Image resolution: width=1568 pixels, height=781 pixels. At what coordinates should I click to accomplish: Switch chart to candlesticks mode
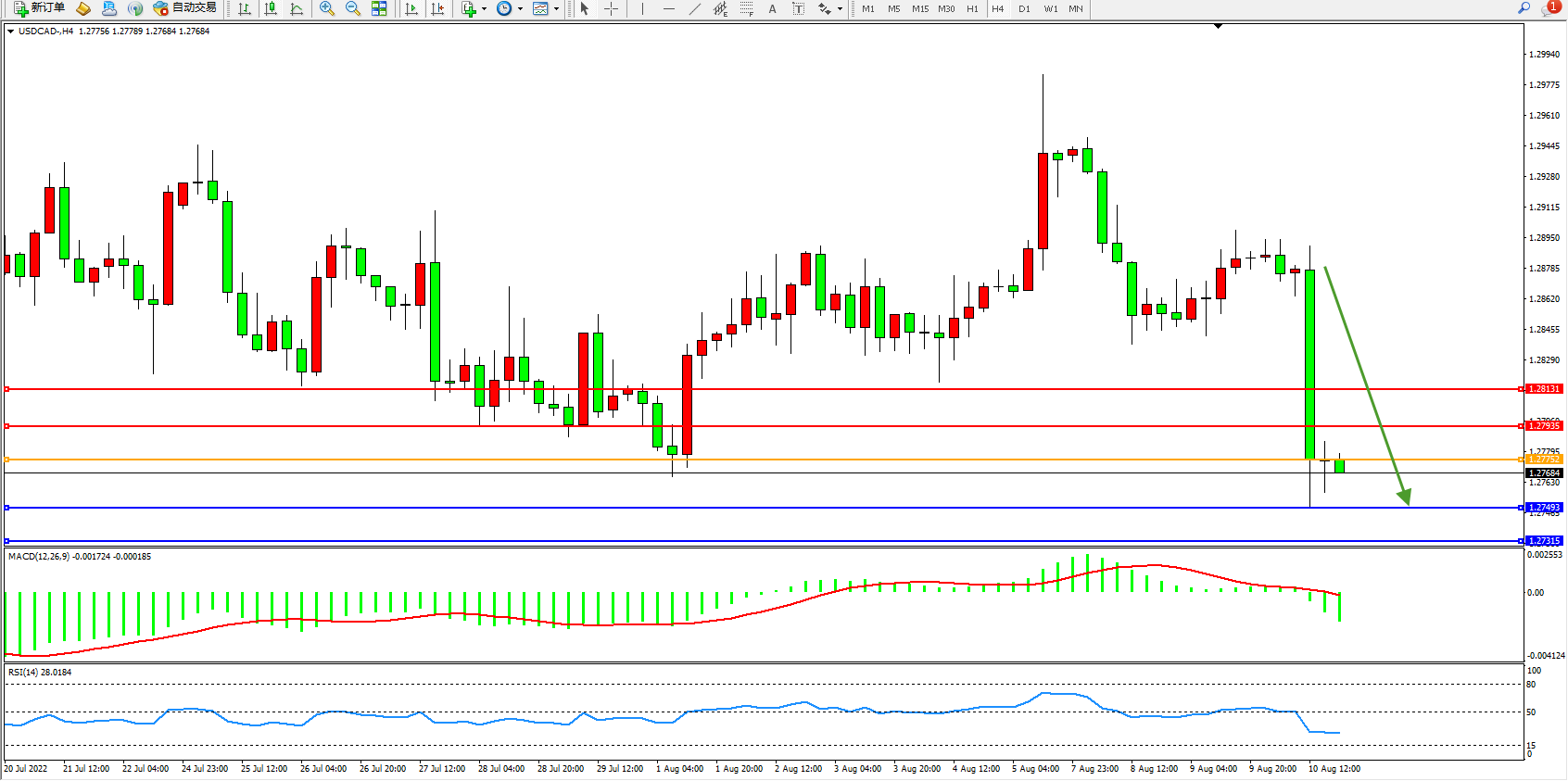[x=271, y=8]
